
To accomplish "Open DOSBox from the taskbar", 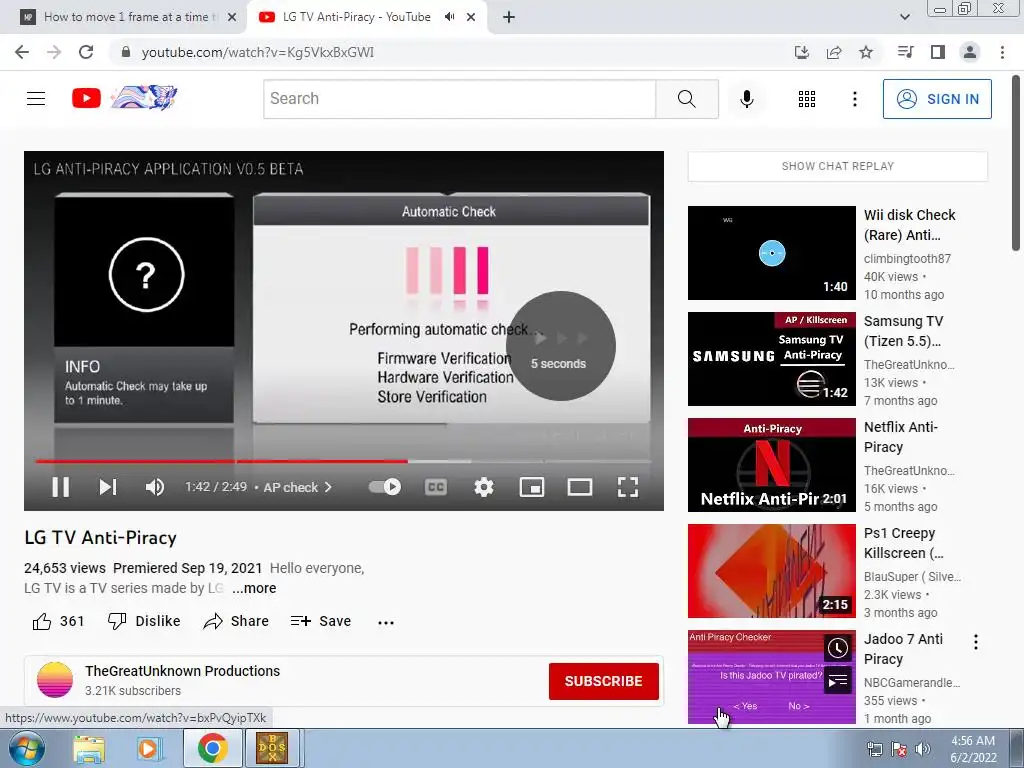I will pyautogui.click(x=272, y=748).
